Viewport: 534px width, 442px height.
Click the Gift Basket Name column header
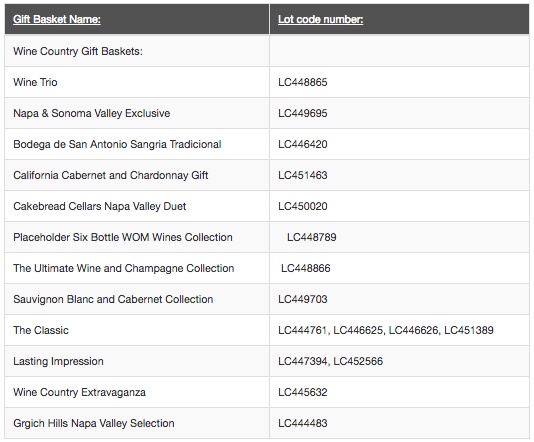[57, 19]
